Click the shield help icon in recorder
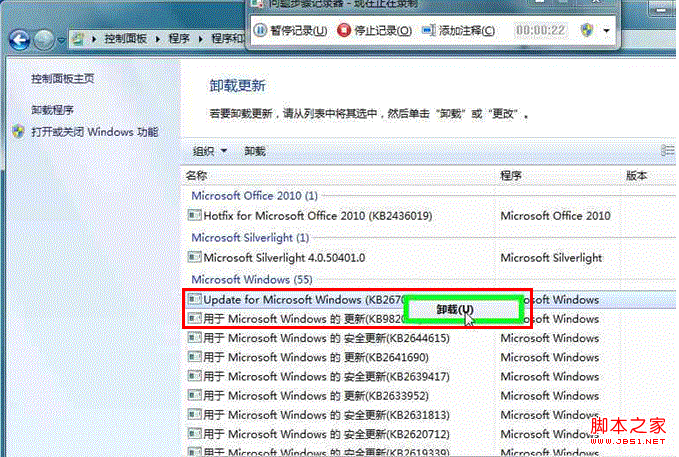The width and height of the screenshot is (679, 457). 587,30
